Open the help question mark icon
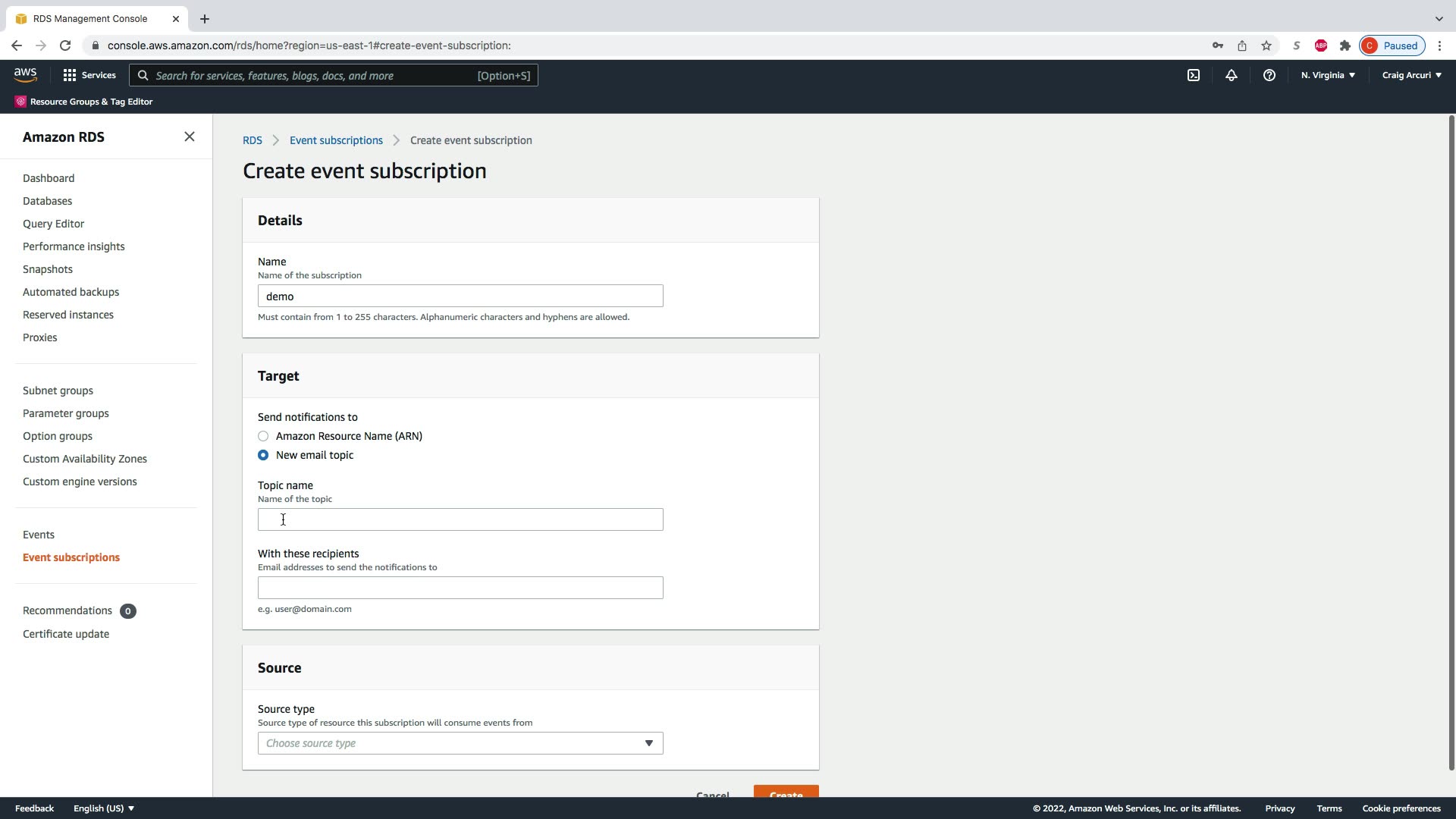 [x=1269, y=75]
